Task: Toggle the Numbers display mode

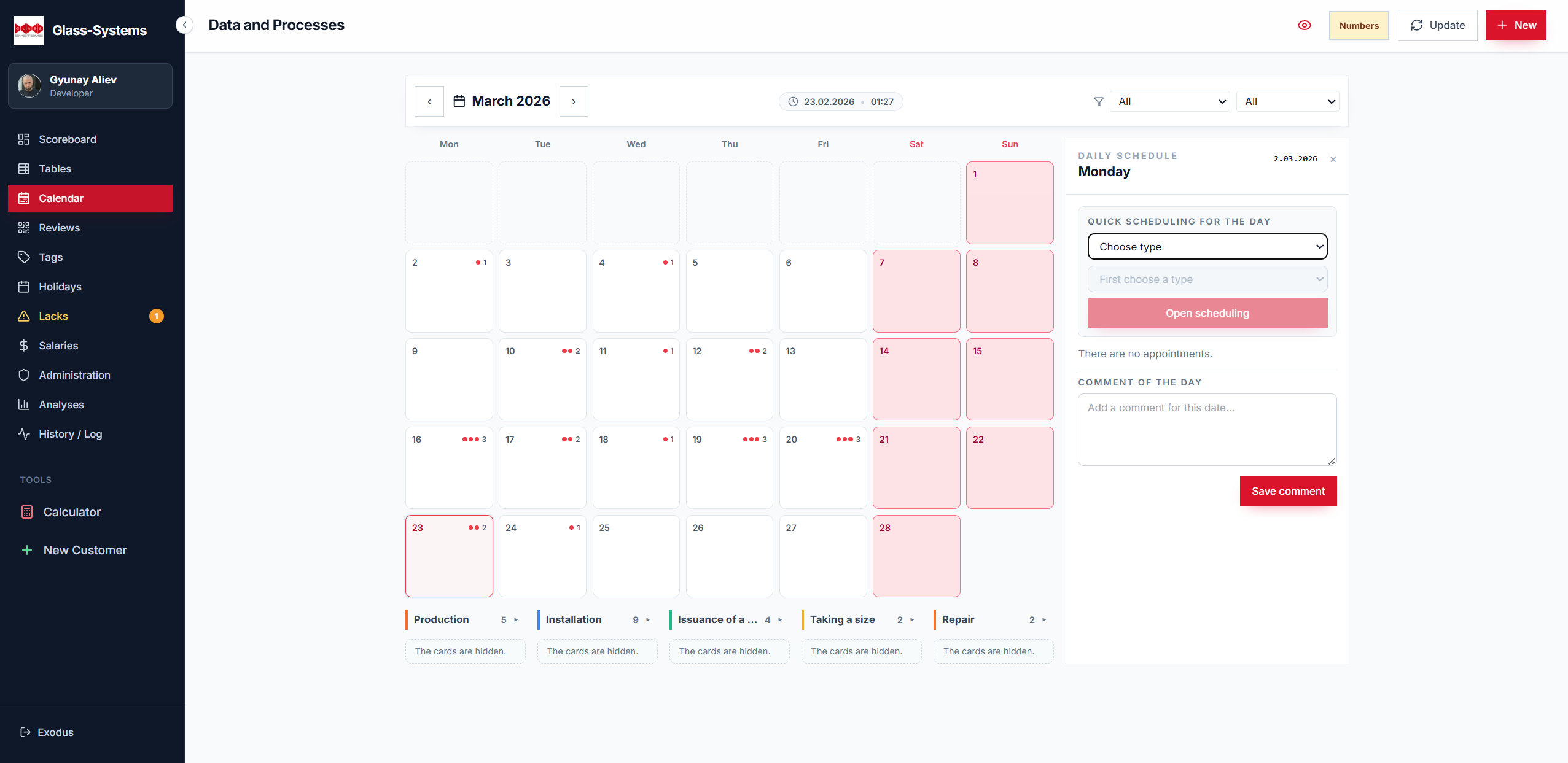Action: (1359, 25)
